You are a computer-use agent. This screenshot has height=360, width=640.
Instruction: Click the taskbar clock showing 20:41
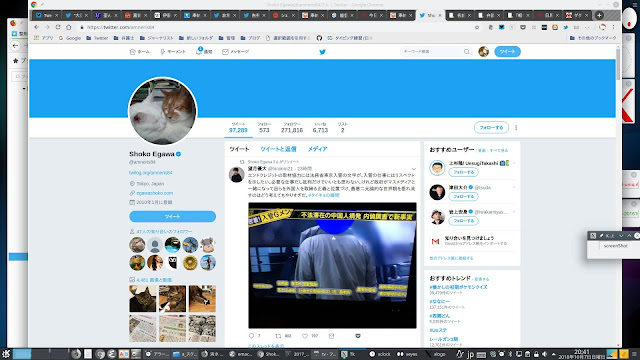click(x=582, y=354)
